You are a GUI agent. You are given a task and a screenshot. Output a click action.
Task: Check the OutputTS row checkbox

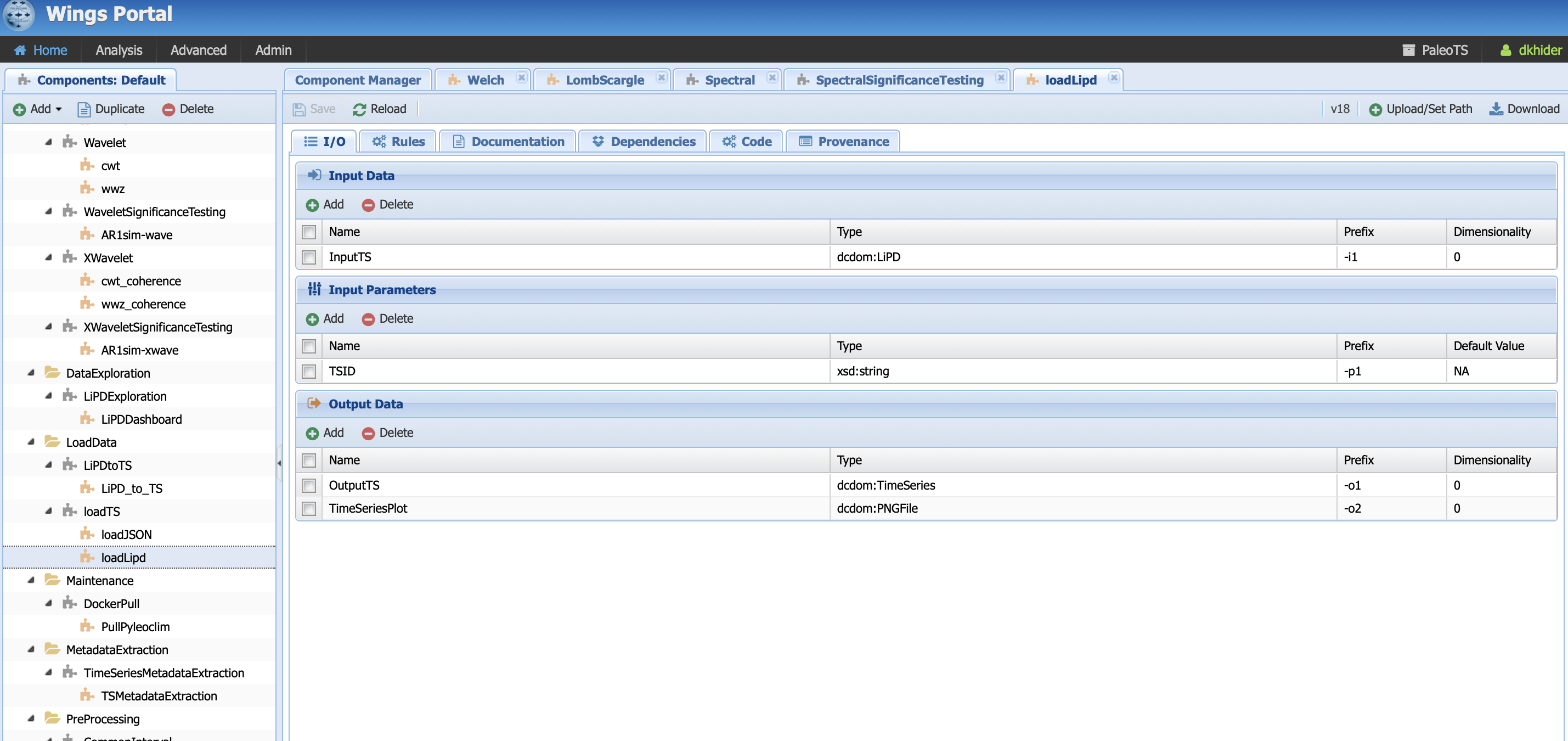[309, 485]
